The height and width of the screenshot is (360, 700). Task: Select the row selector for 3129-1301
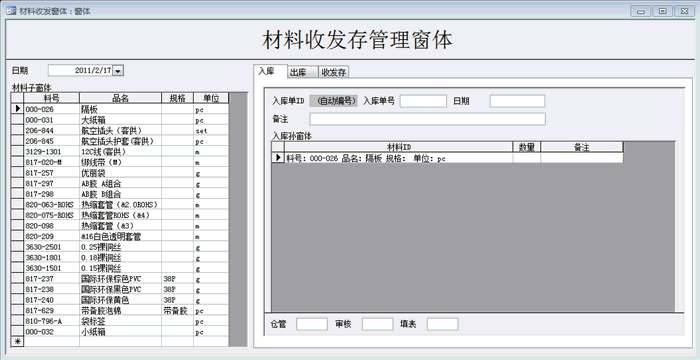point(17,151)
